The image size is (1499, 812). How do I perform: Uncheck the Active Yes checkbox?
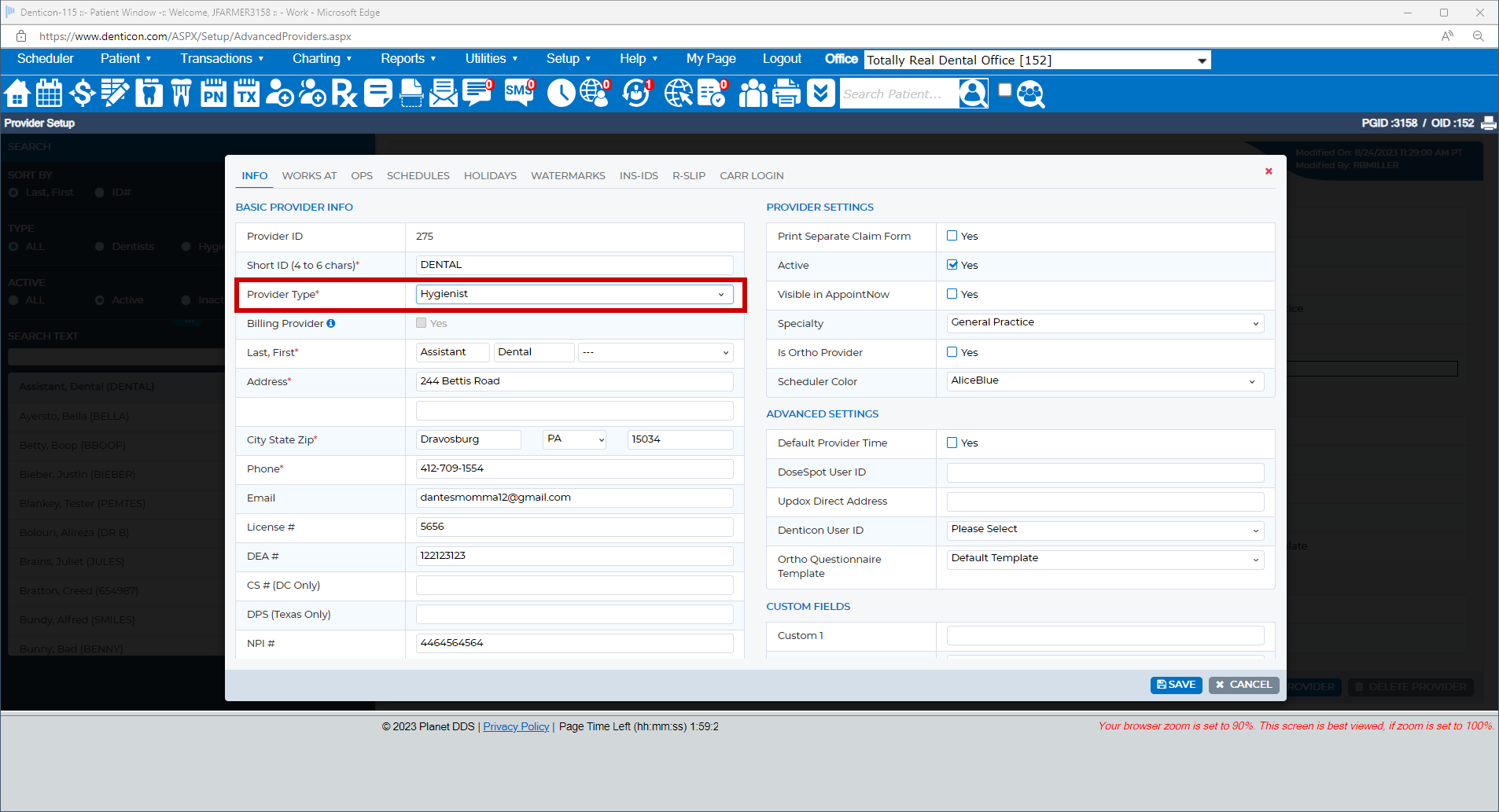pyautogui.click(x=952, y=265)
